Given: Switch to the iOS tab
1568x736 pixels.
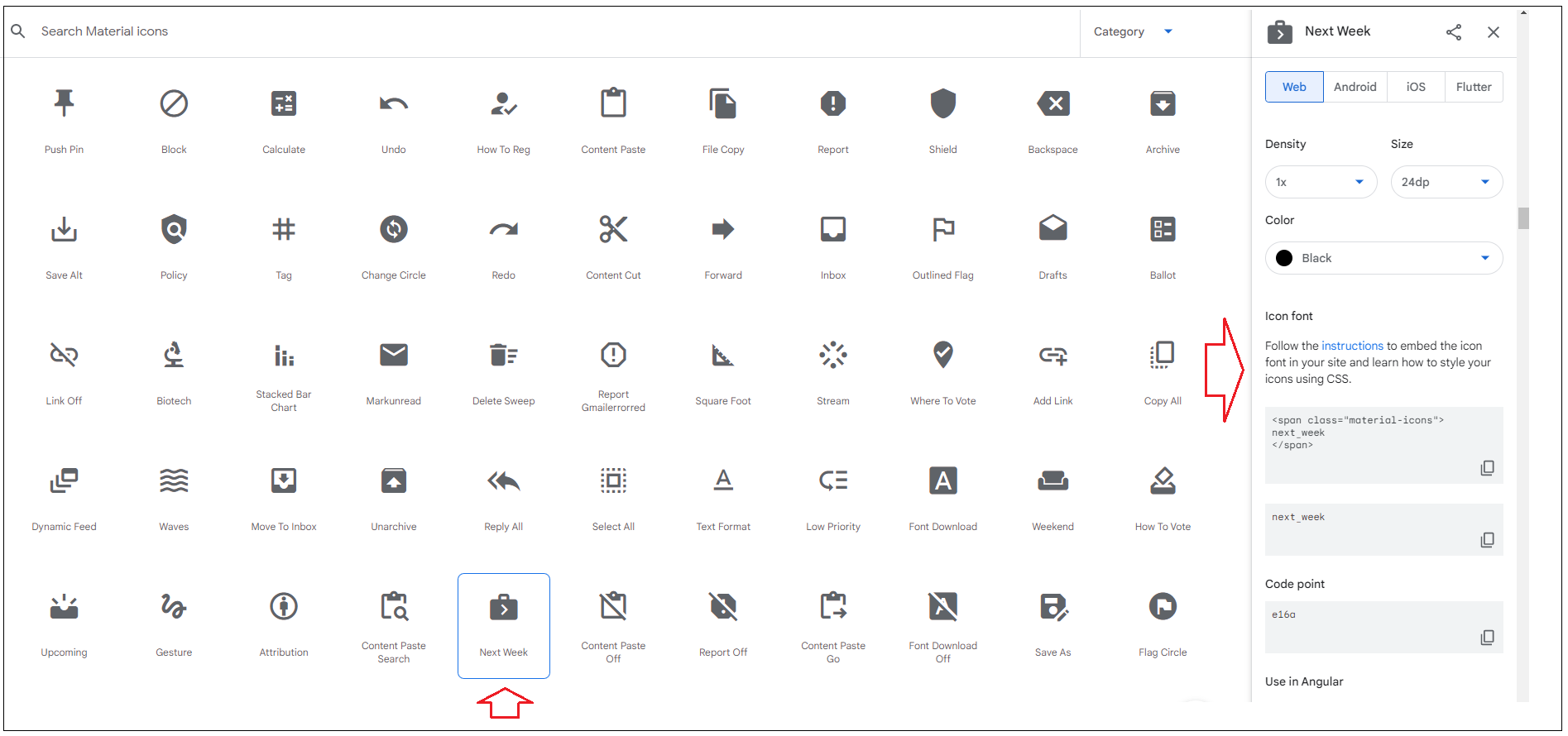Looking at the screenshot, I should 1416,87.
